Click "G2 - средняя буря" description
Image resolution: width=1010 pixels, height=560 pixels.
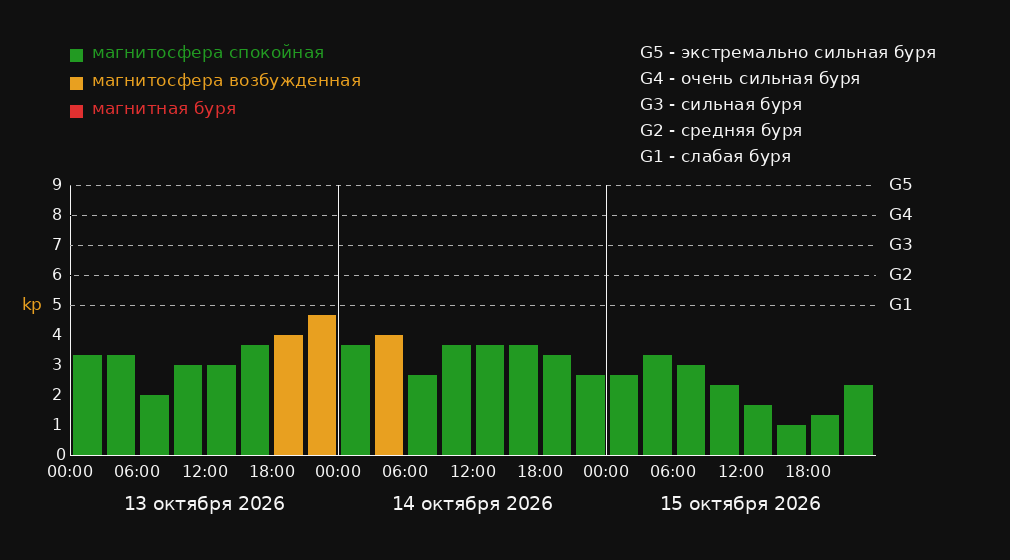pyautogui.click(x=721, y=131)
